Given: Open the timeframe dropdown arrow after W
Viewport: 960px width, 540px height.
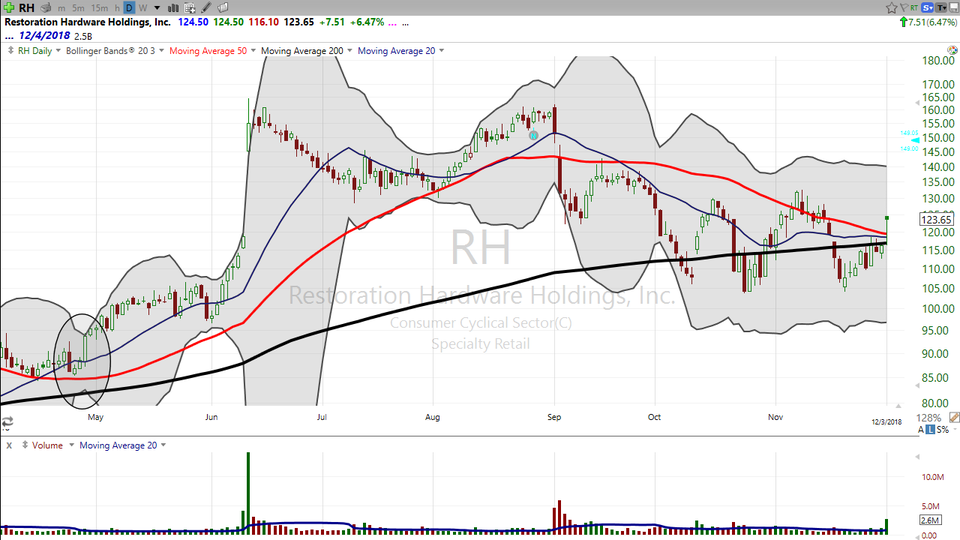Looking at the screenshot, I should tap(157, 8).
